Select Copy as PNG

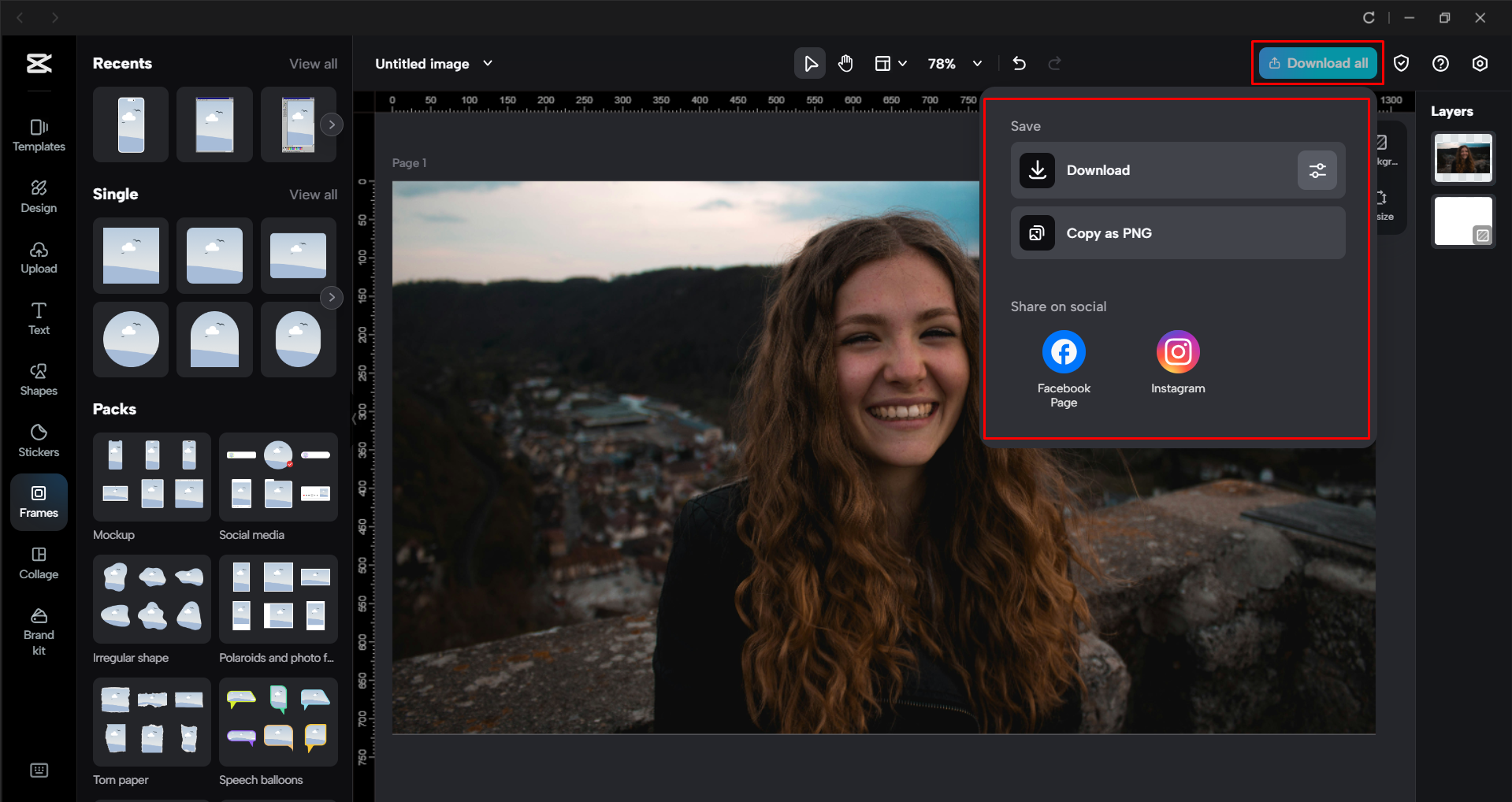(1177, 232)
